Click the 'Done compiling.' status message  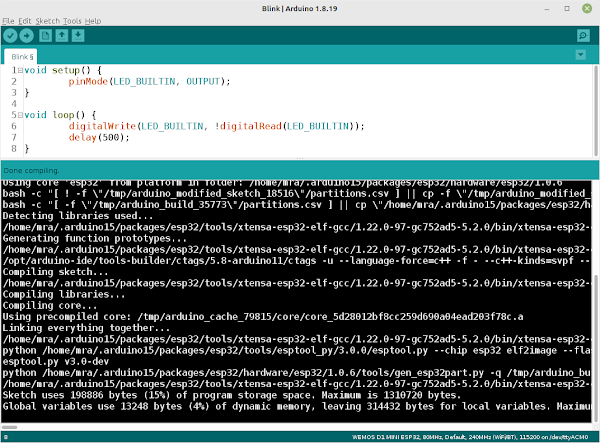31,171
